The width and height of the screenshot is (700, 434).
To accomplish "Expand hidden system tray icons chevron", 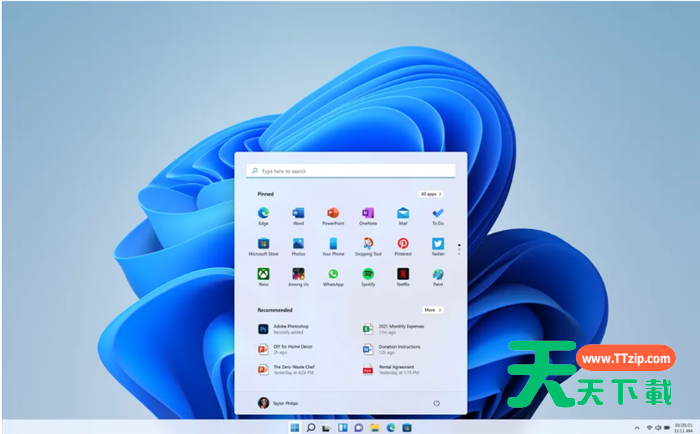I will (637, 428).
